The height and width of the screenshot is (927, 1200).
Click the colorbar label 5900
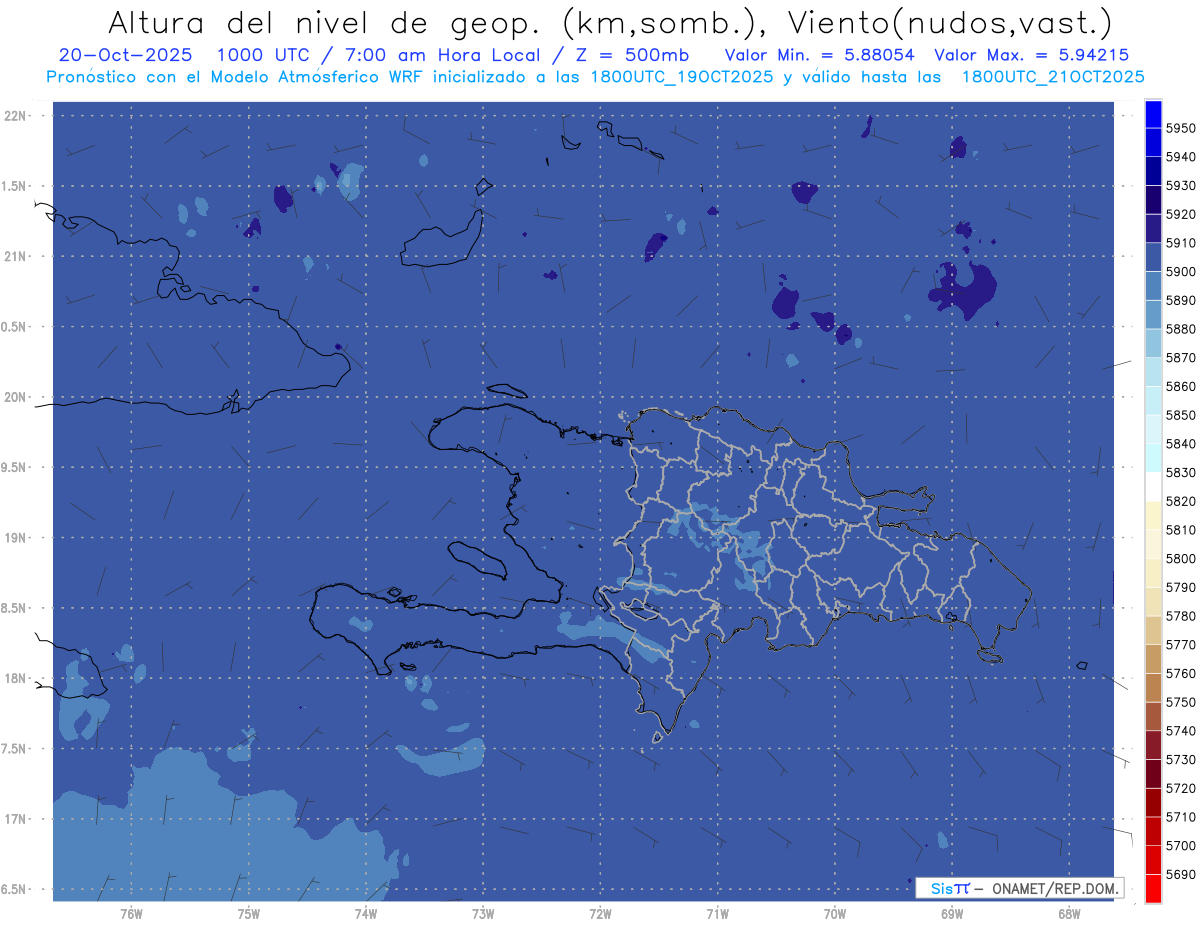tap(1180, 272)
